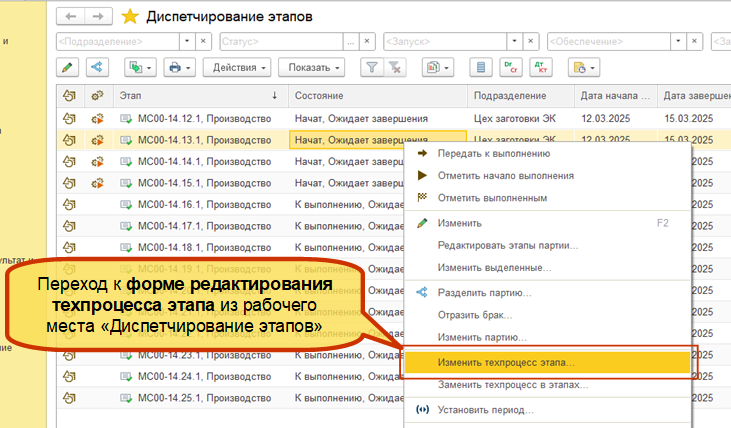Sort by the Подразделение column header
This screenshot has width=731, height=428.
(x=521, y=96)
